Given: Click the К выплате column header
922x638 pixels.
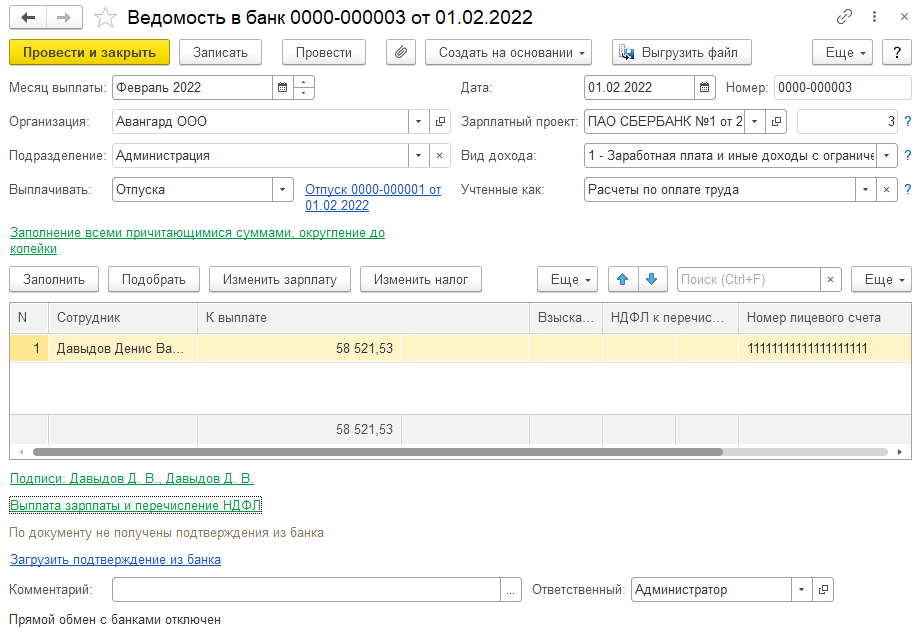Looking at the screenshot, I should point(363,318).
